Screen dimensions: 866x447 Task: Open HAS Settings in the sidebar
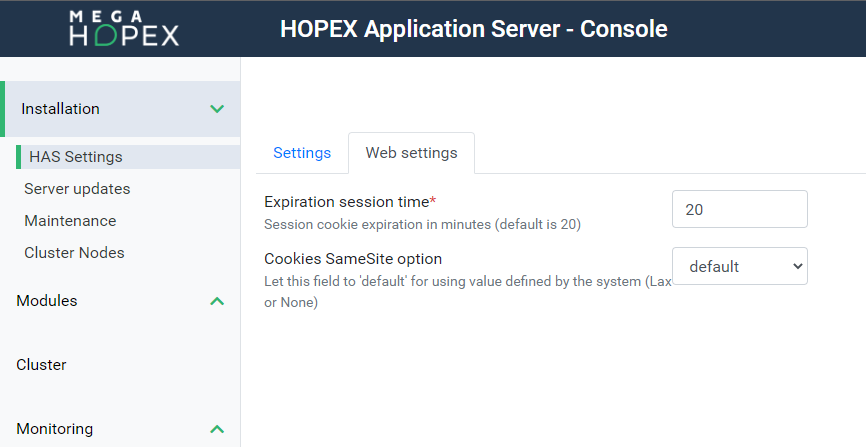pos(76,157)
